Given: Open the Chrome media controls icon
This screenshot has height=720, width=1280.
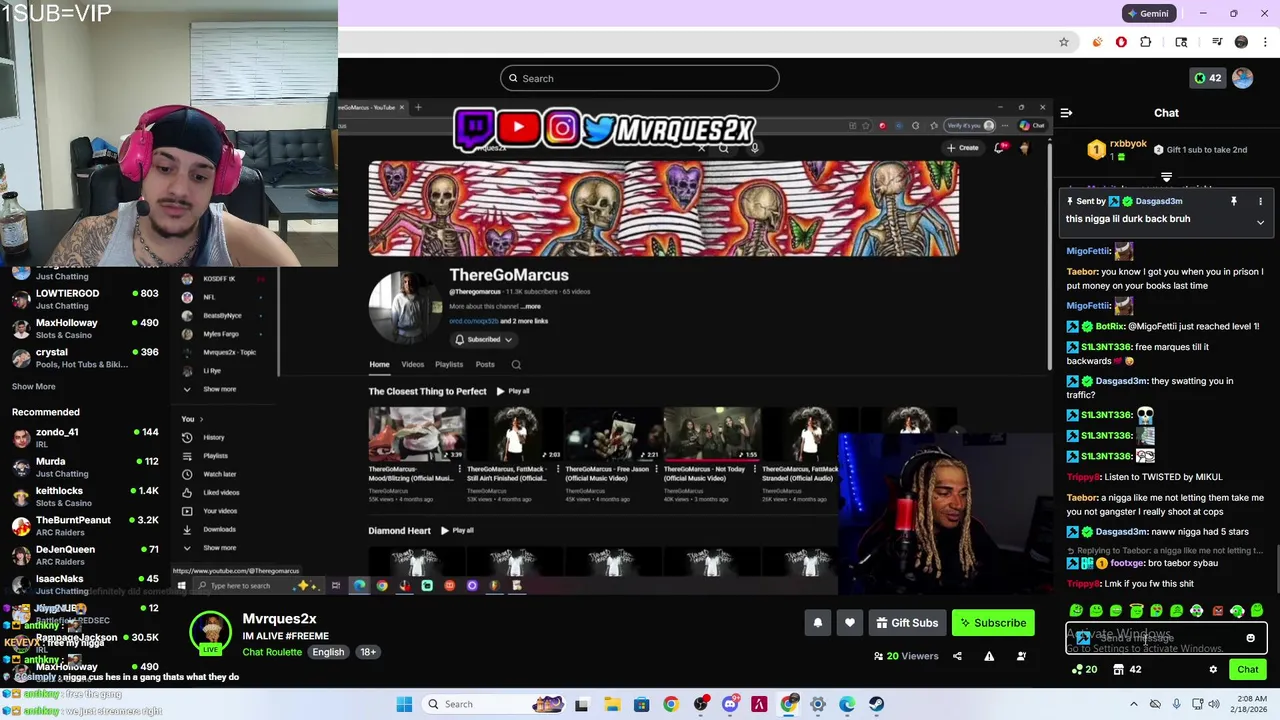Looking at the screenshot, I should [x=1217, y=42].
